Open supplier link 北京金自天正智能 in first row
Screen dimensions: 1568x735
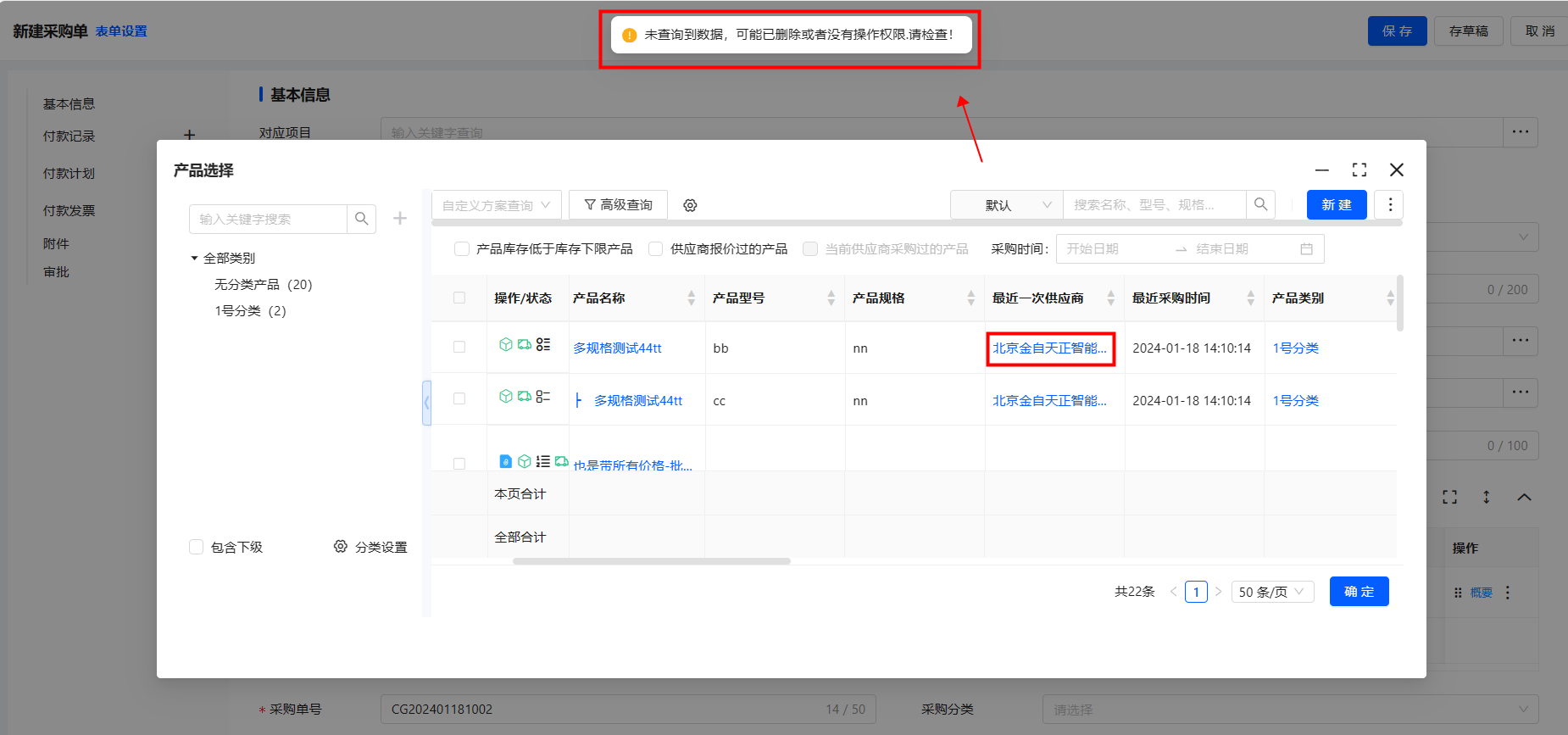(x=1049, y=348)
